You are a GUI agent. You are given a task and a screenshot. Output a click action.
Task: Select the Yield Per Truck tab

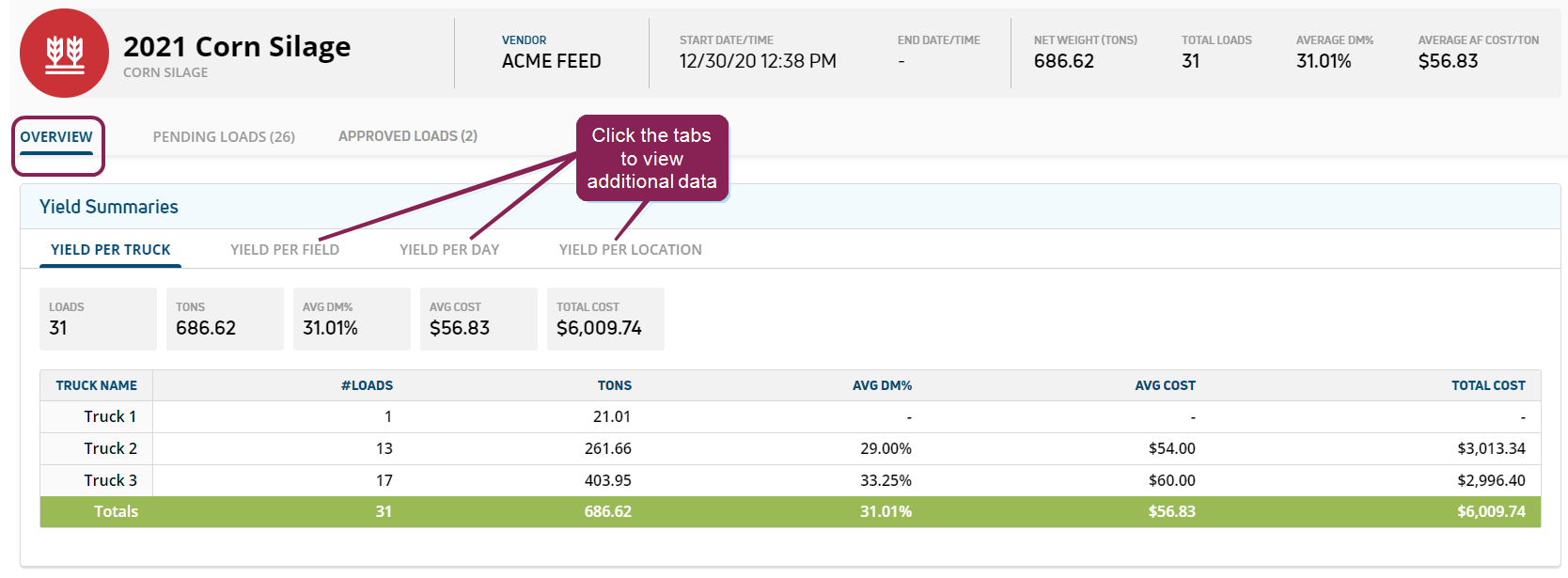111,250
